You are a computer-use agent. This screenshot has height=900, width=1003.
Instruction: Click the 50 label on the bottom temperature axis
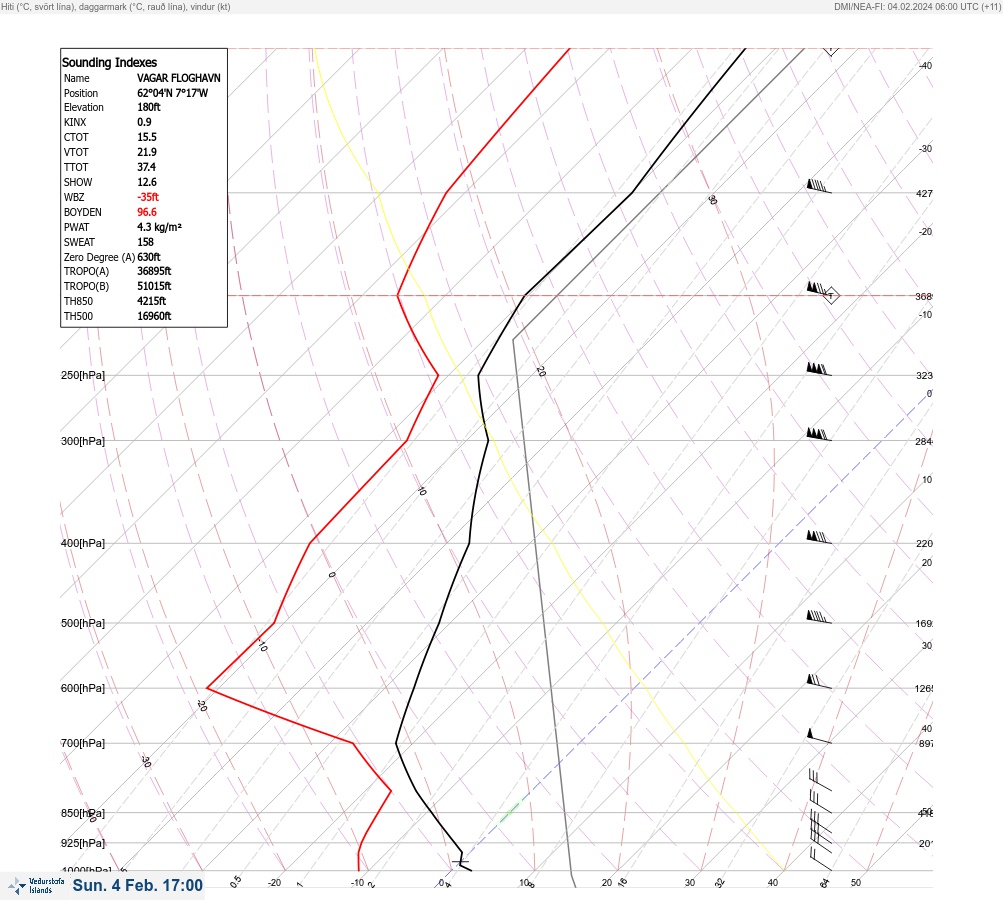click(x=856, y=883)
